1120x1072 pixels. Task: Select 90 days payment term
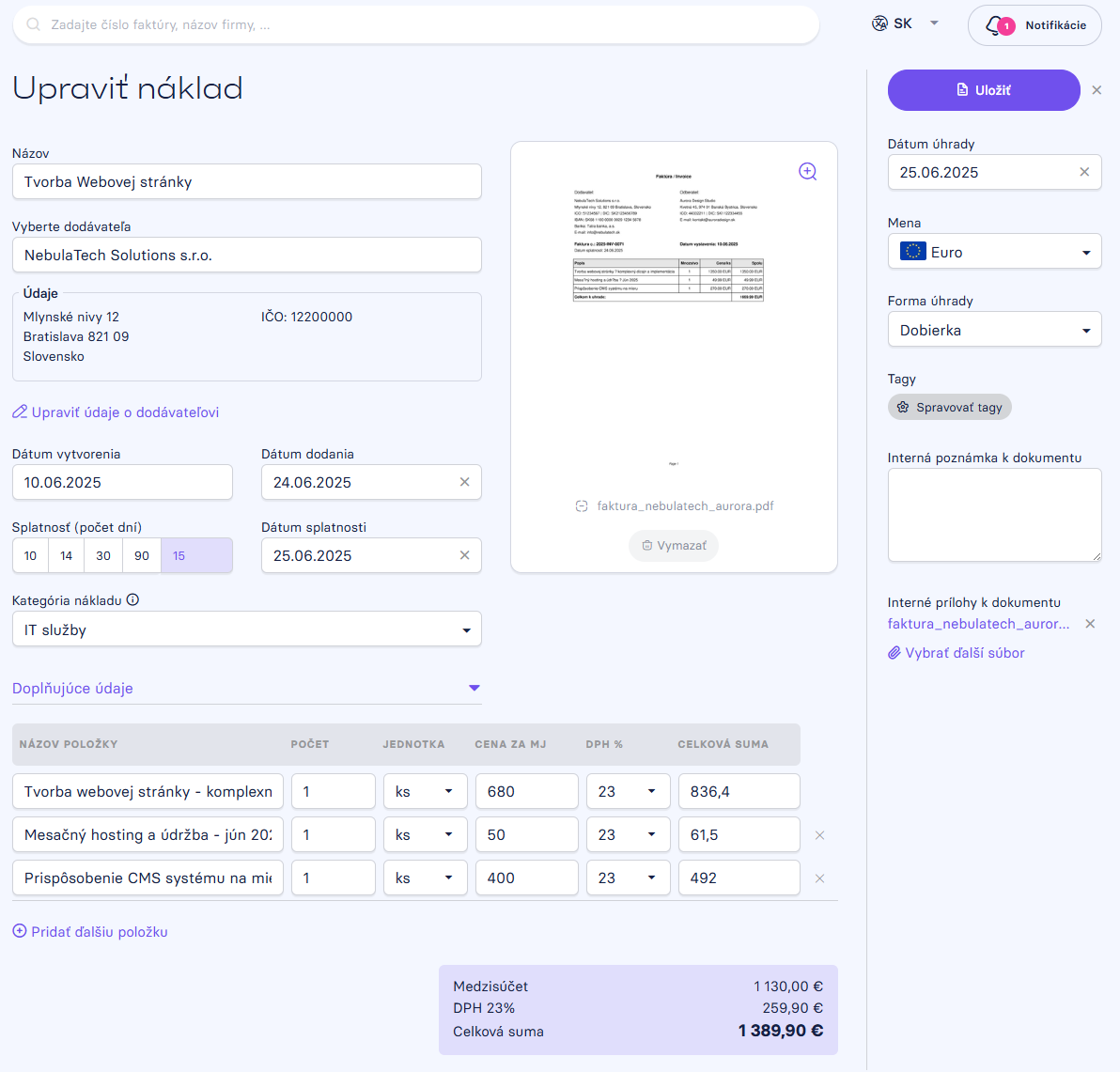point(142,555)
